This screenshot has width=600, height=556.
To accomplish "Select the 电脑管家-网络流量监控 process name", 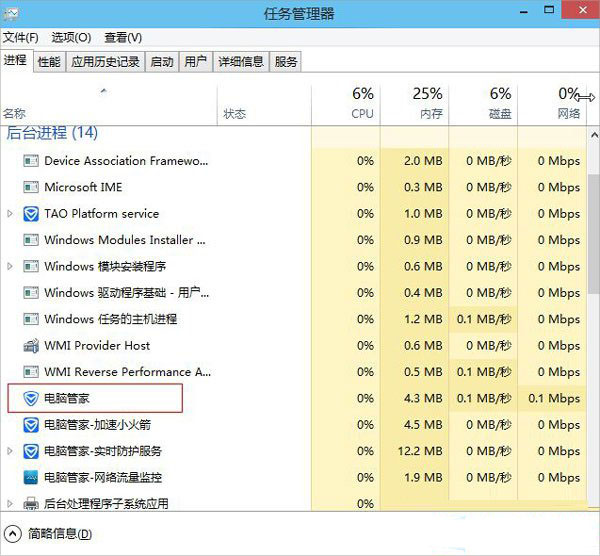I will [x=103, y=478].
